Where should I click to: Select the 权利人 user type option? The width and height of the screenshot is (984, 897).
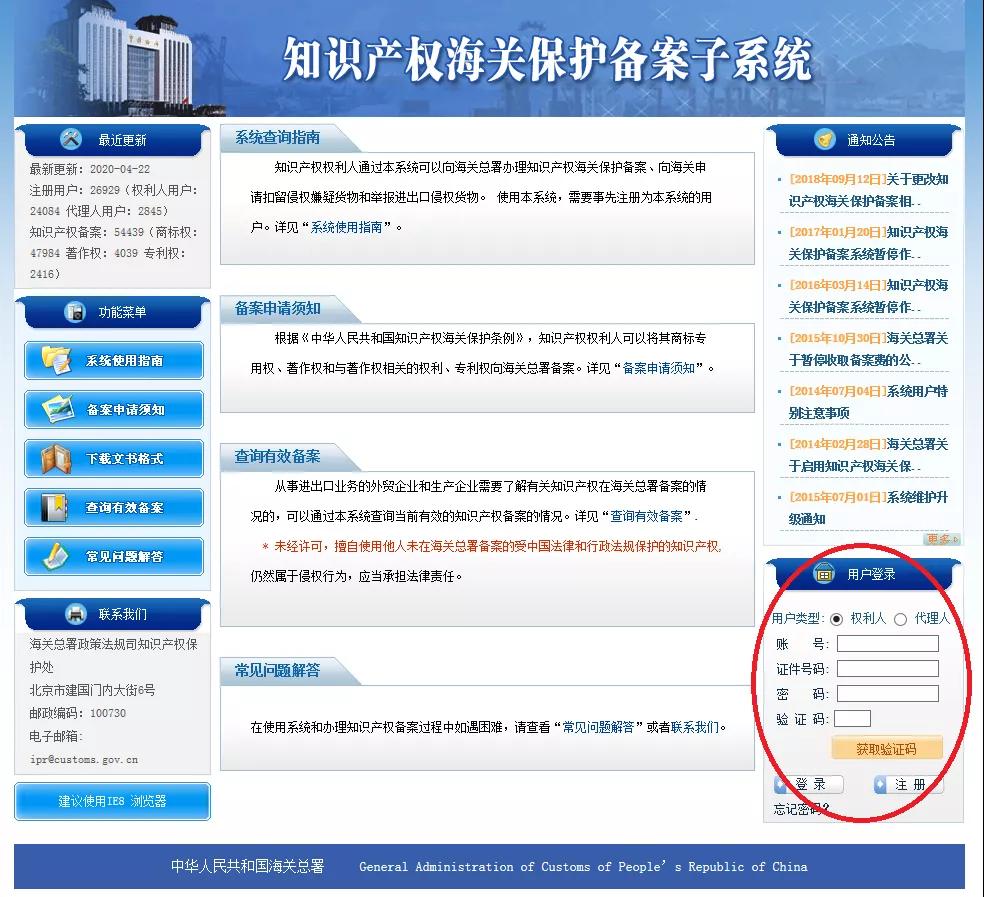836,619
